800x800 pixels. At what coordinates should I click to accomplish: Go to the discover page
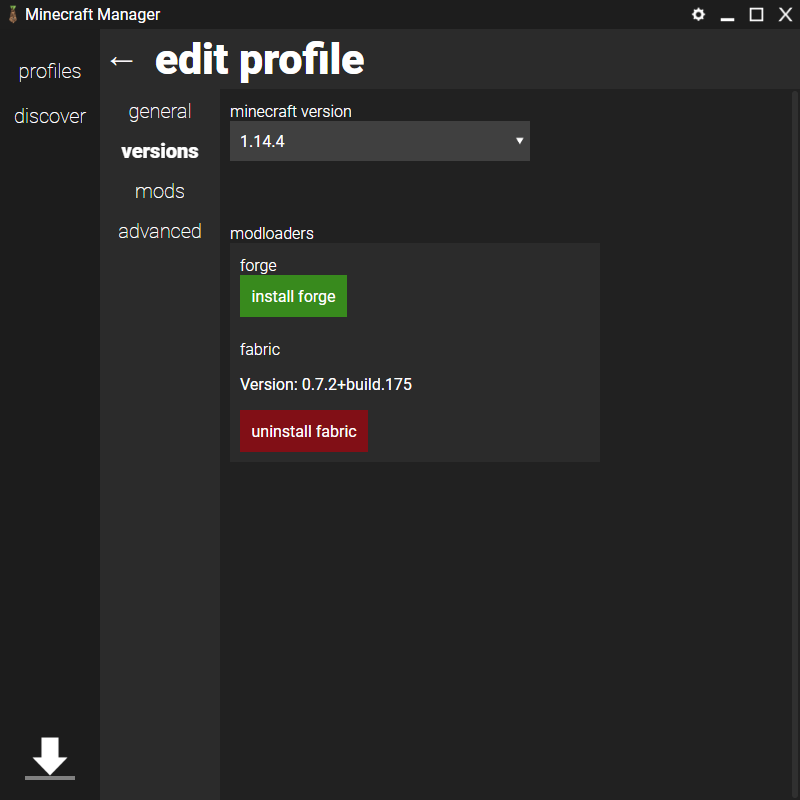pyautogui.click(x=49, y=116)
